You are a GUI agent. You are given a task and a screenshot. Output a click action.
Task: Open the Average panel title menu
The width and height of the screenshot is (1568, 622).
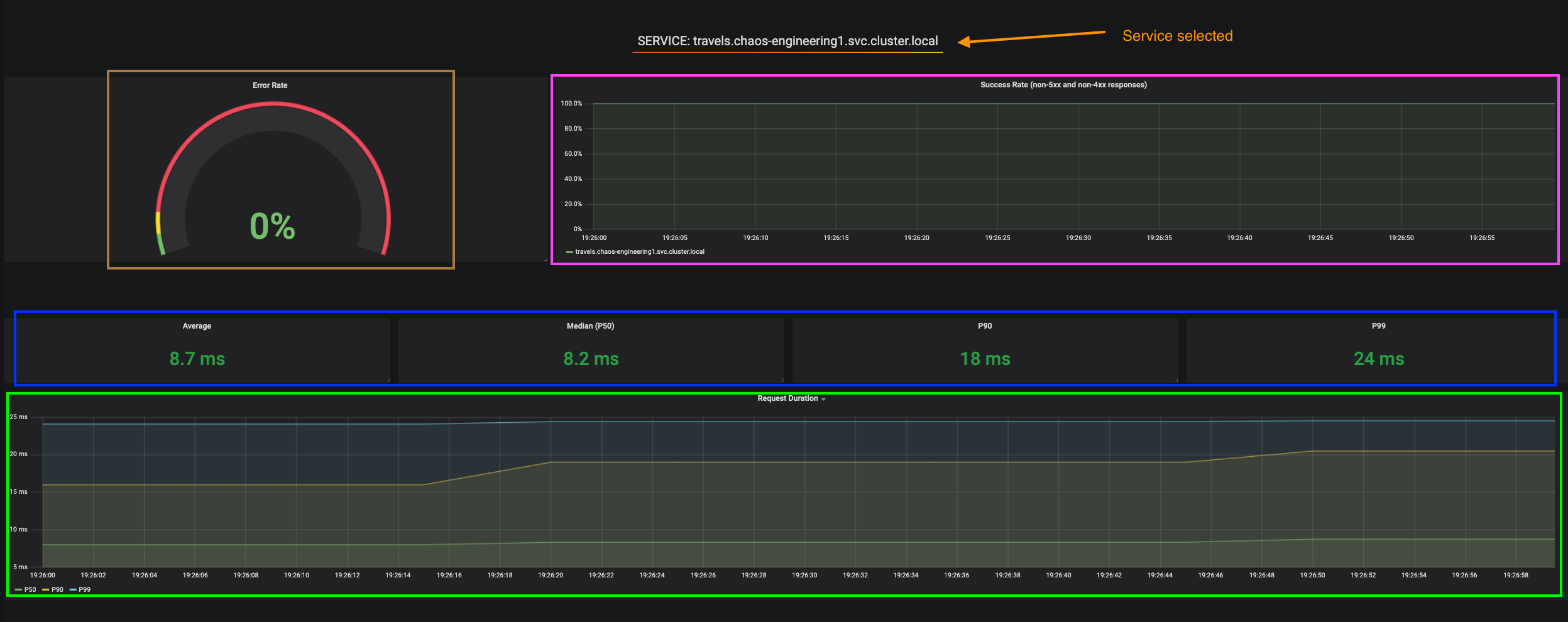click(197, 326)
